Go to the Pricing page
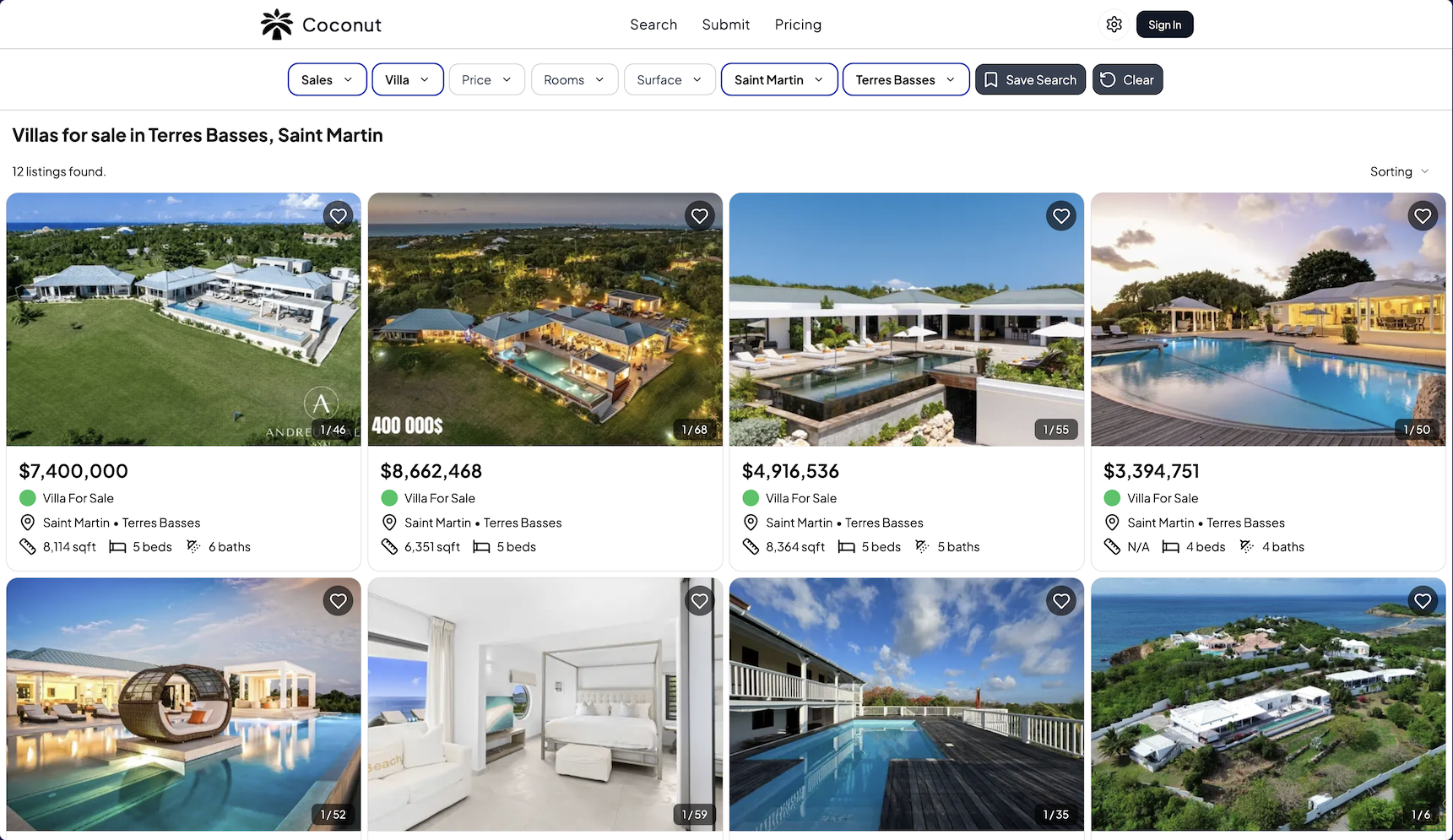 798,24
